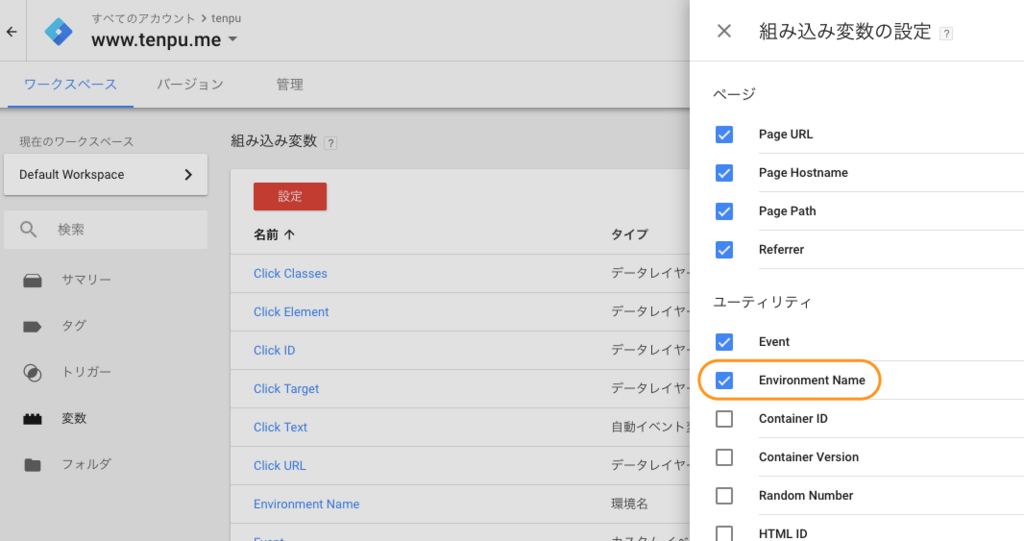
Task: Click the 変数 brick icon
Action: tap(33, 419)
